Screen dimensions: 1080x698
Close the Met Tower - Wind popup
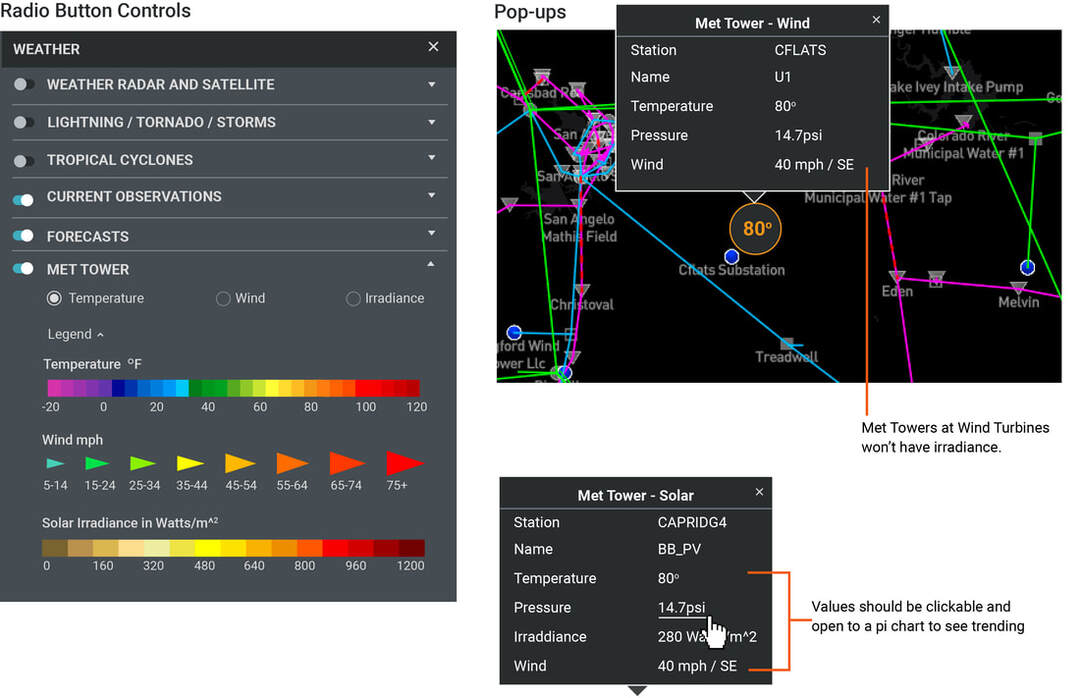pyautogui.click(x=876, y=20)
